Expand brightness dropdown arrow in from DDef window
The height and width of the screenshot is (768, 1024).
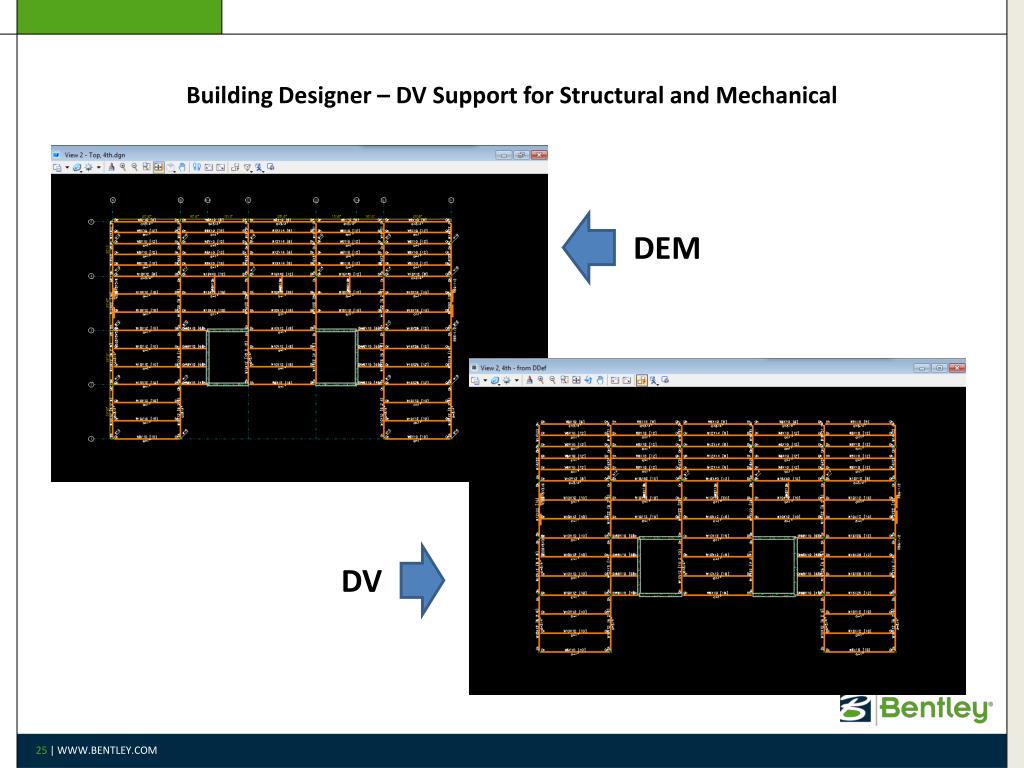[x=517, y=380]
